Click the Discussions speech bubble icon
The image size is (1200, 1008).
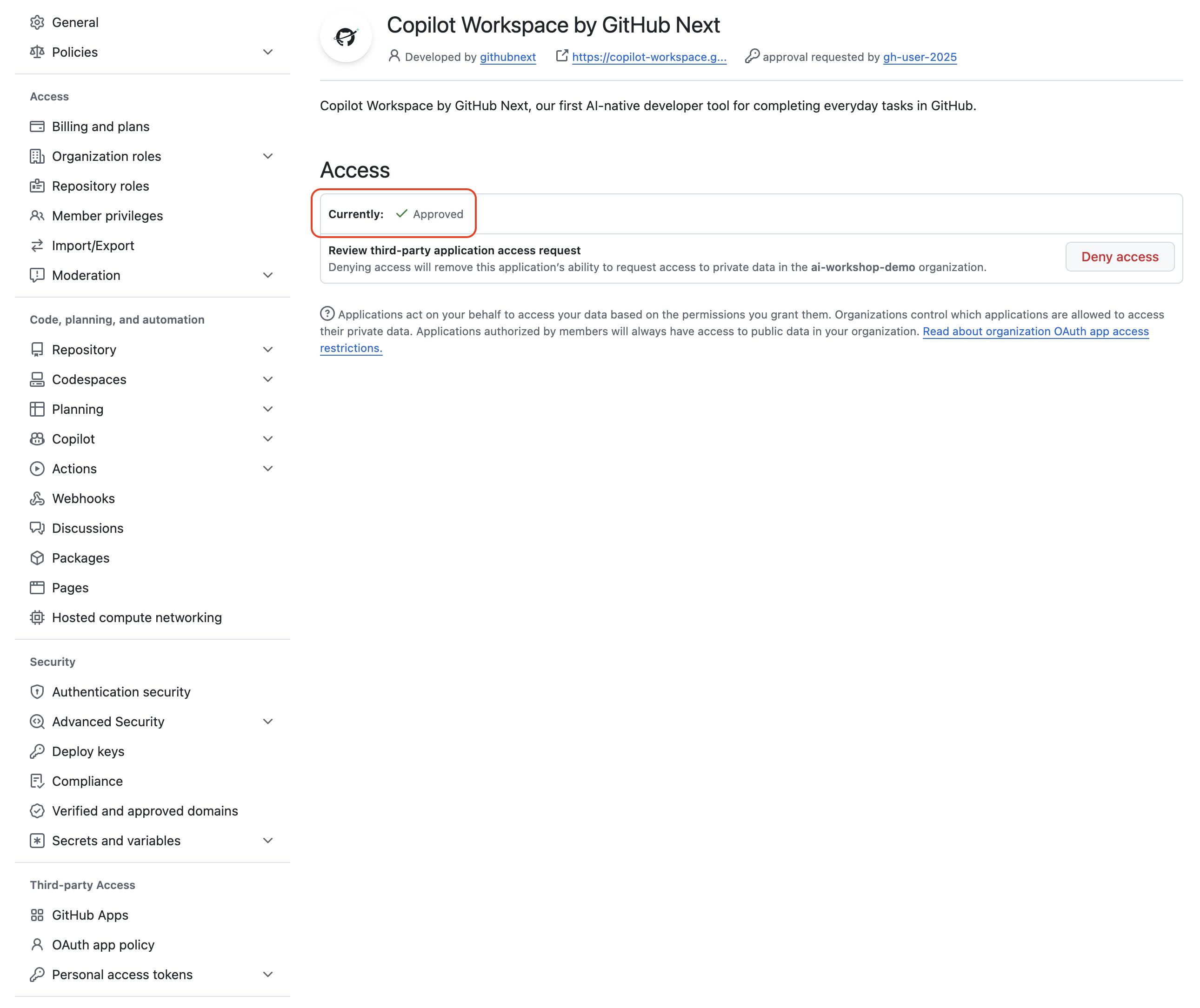coord(37,527)
